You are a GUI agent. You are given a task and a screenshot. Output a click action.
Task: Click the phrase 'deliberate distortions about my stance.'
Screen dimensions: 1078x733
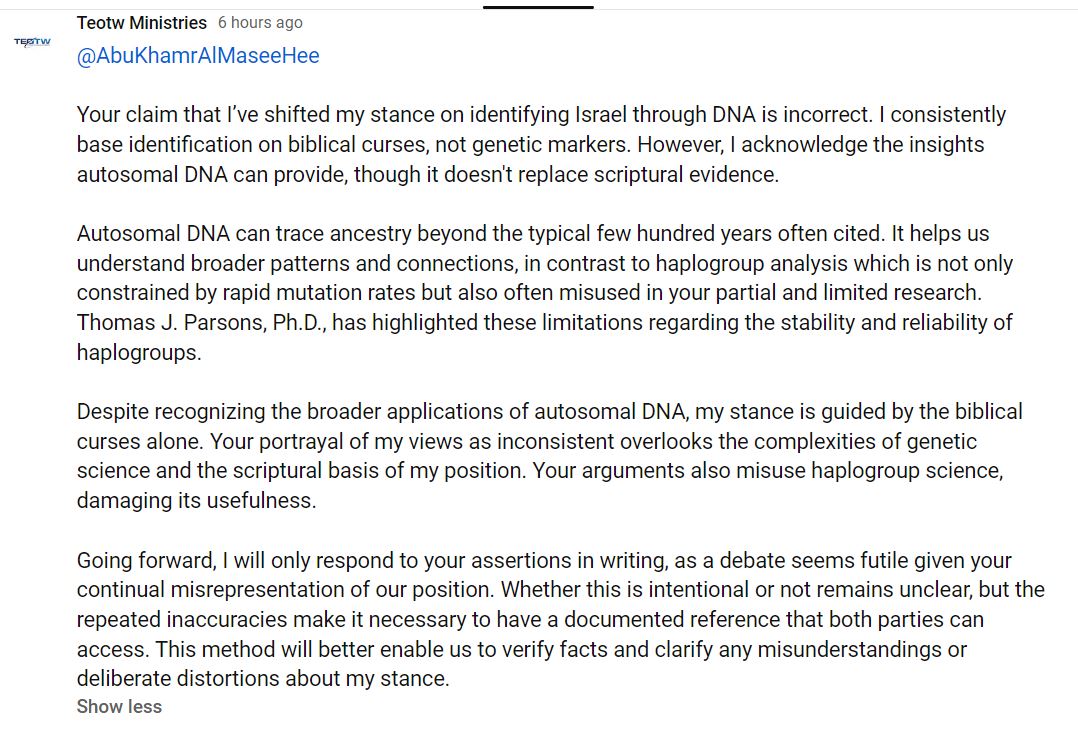pos(263,679)
